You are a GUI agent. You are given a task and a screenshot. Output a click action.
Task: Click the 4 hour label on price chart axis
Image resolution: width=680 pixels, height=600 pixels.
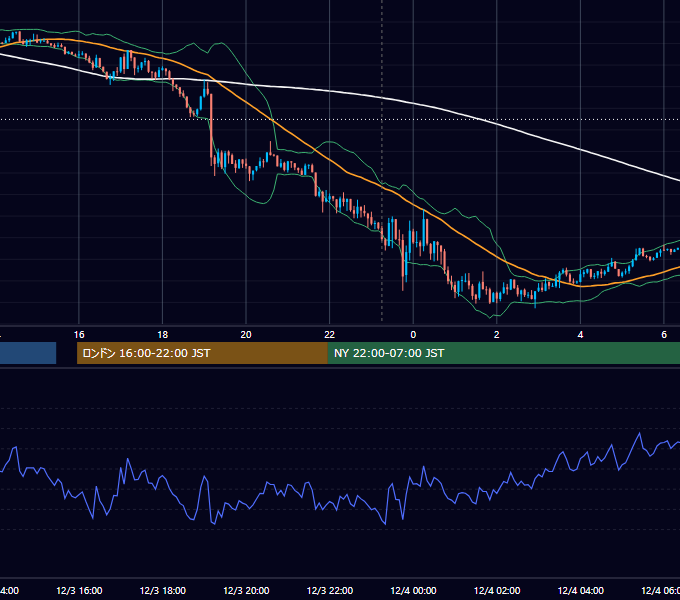pos(580,335)
